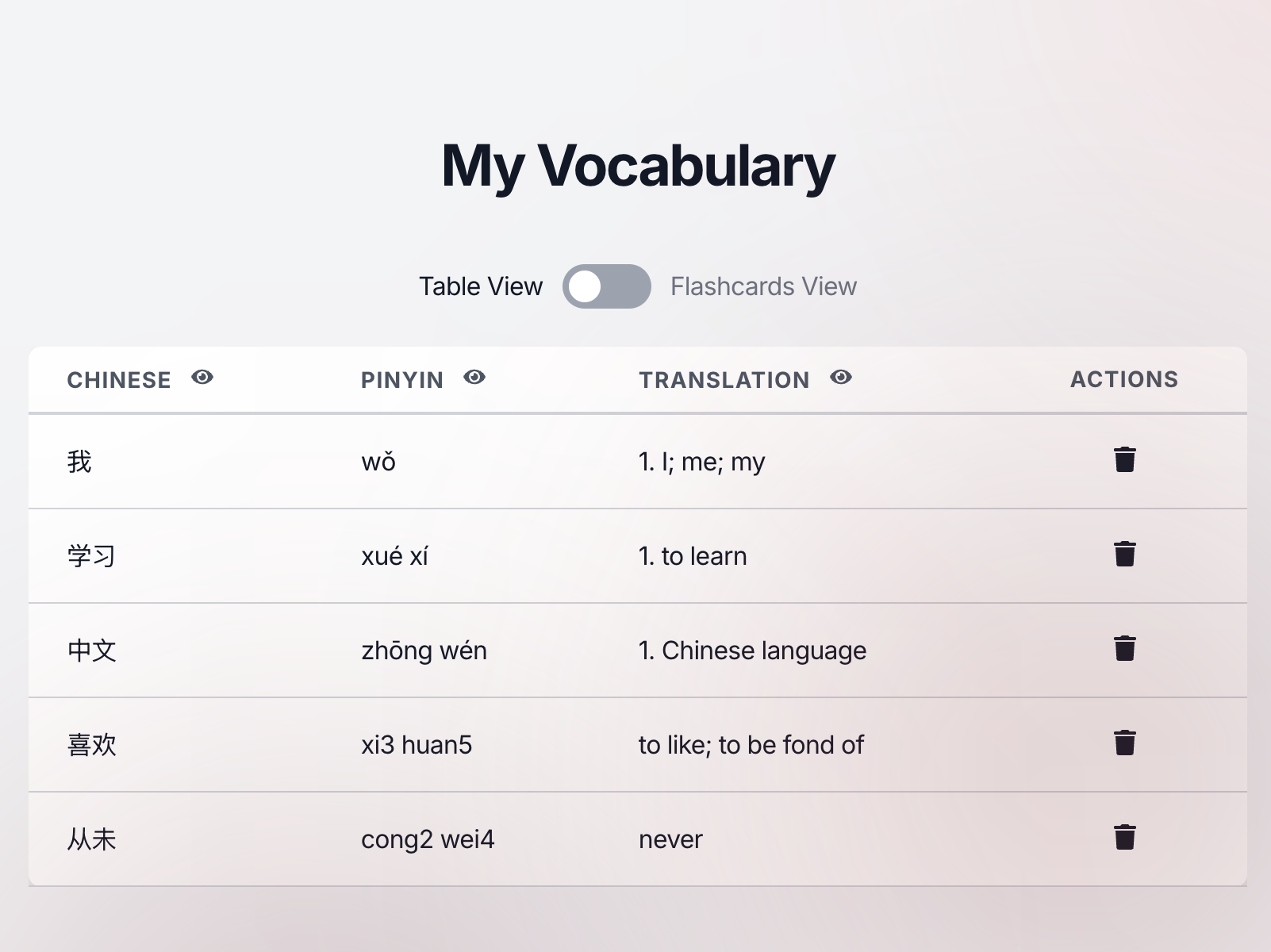Delete the 我 vocabulary entry
This screenshot has width=1271, height=952.
1124,460
